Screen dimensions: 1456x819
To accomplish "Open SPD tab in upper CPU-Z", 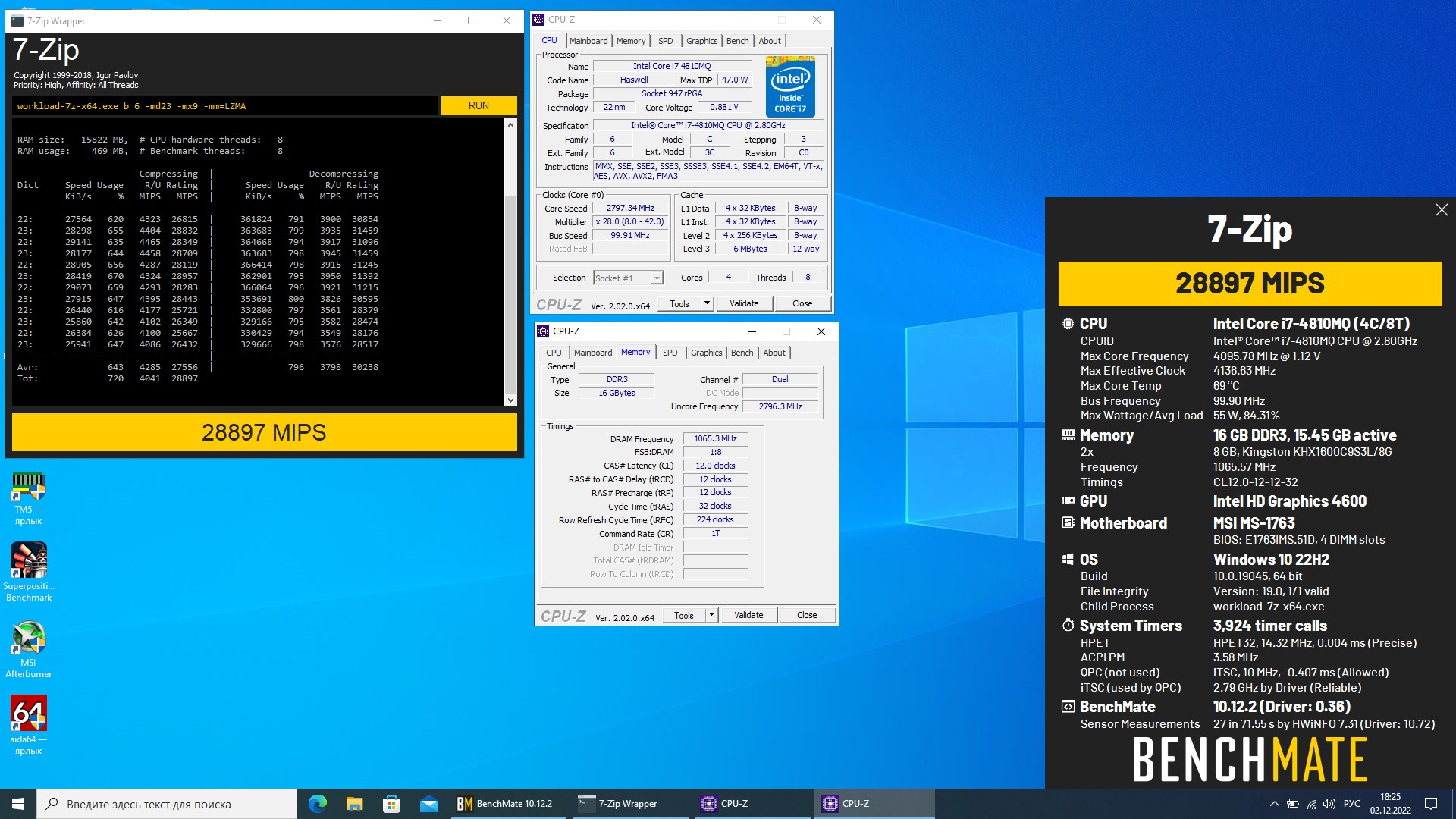I will [x=666, y=41].
